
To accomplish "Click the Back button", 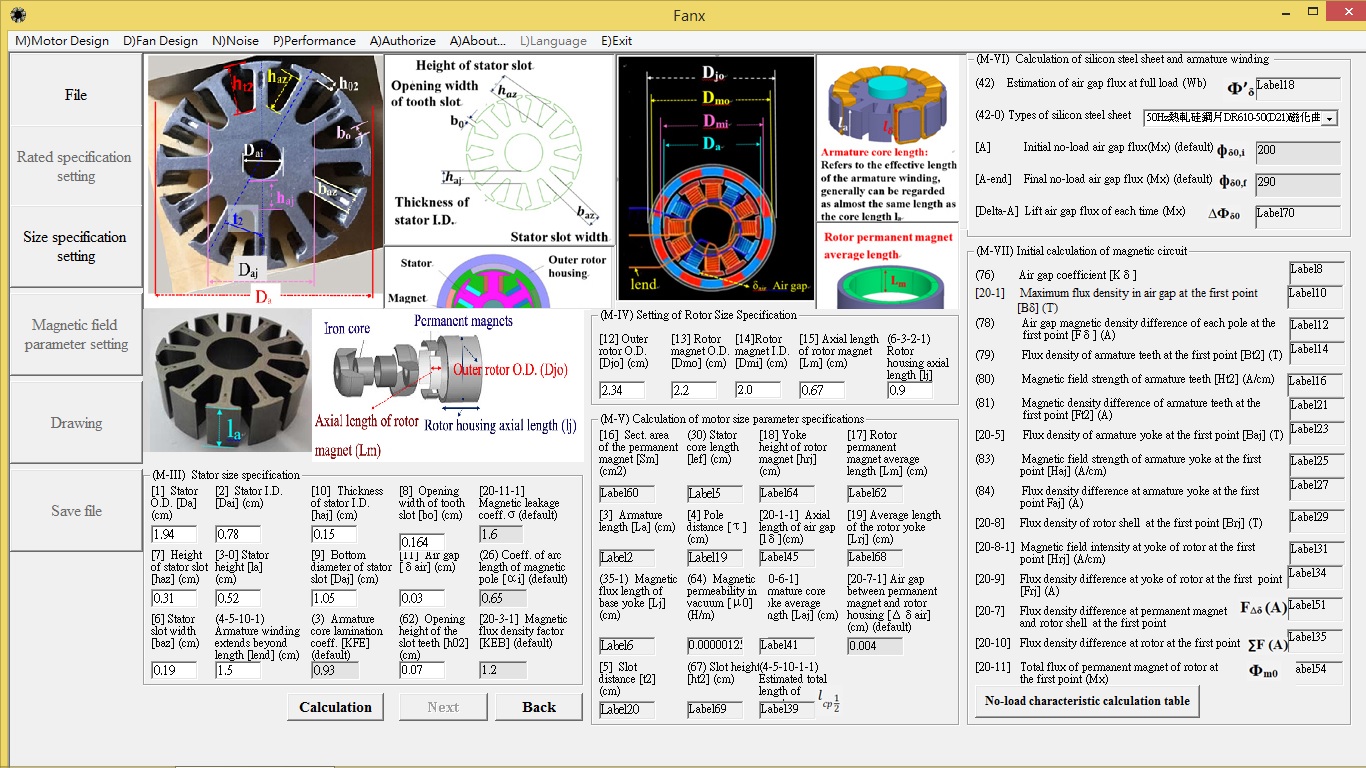I will point(539,706).
